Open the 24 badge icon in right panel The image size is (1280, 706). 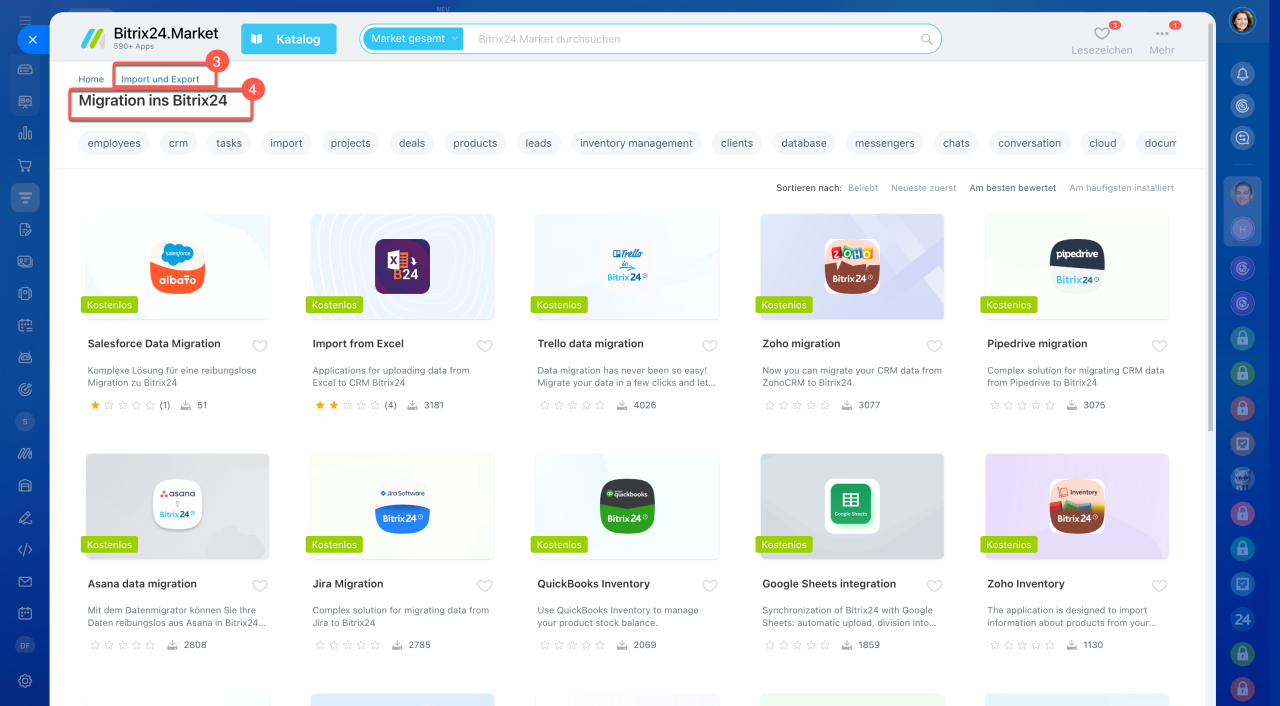(x=1242, y=619)
